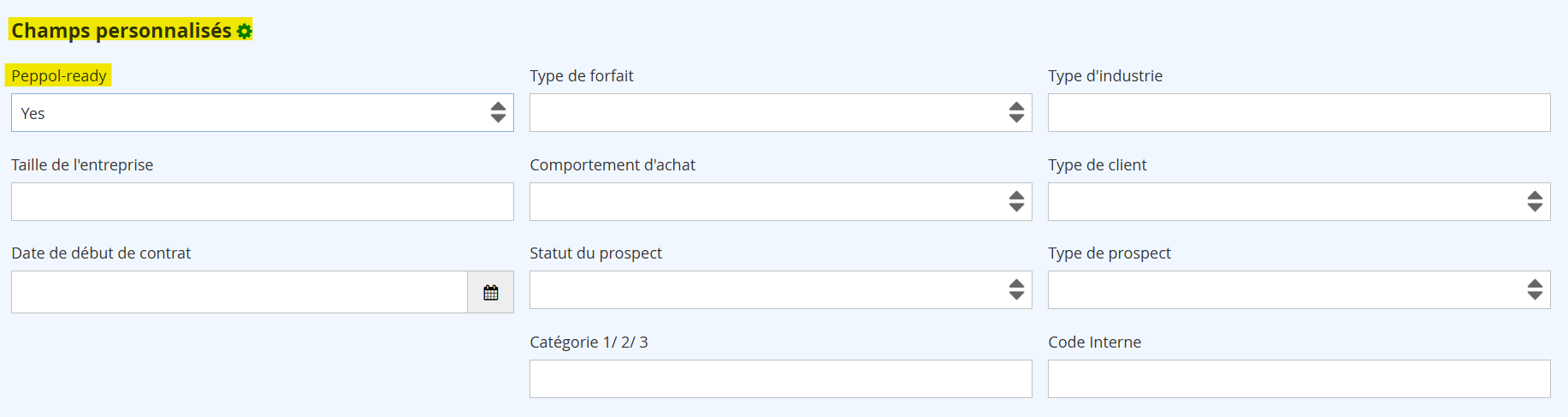Click the Date de début de contrat field
Viewport: 1568px width, 417px height.
(240, 293)
